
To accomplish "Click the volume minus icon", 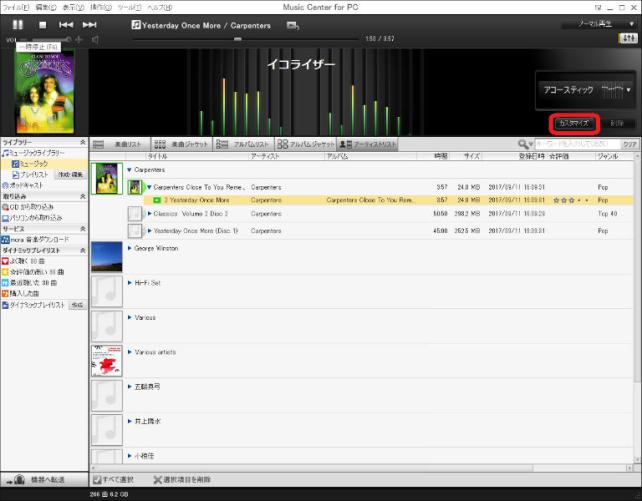I will (24, 40).
